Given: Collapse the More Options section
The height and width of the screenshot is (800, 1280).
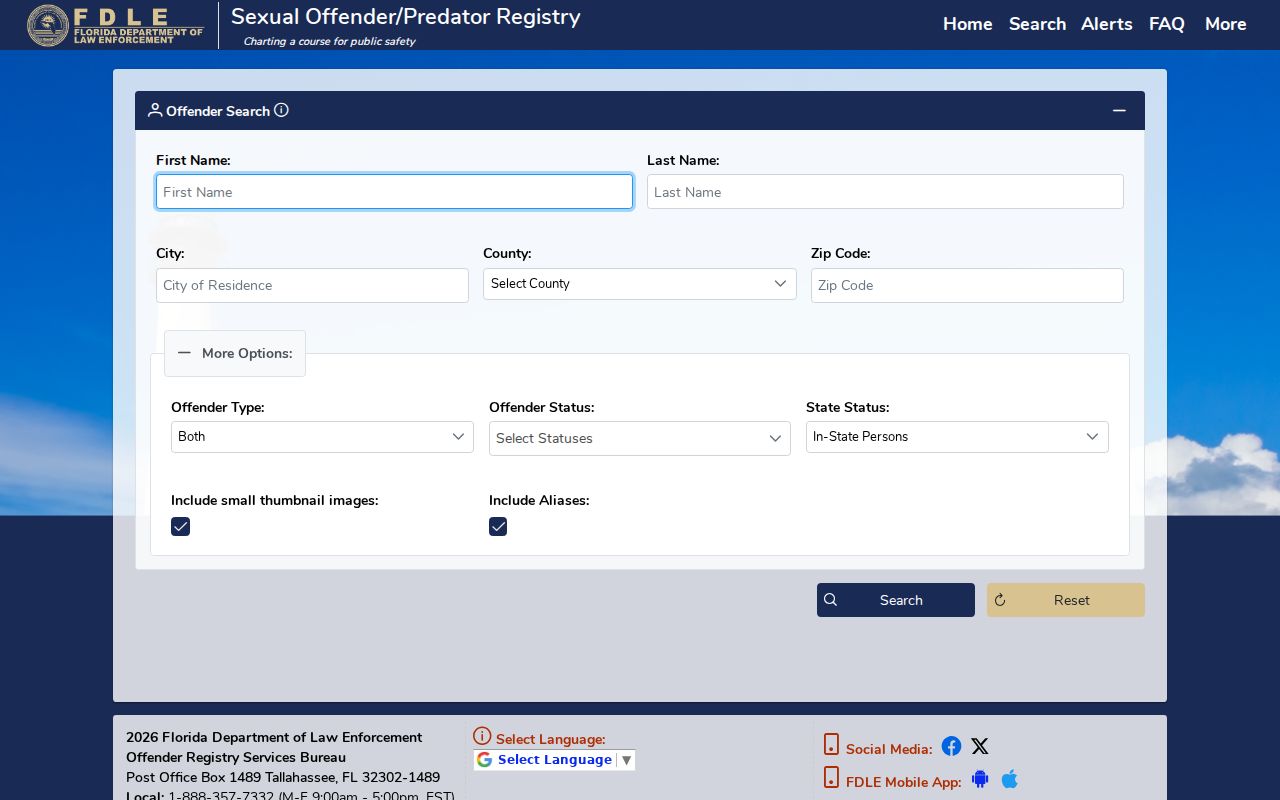Looking at the screenshot, I should pos(235,353).
